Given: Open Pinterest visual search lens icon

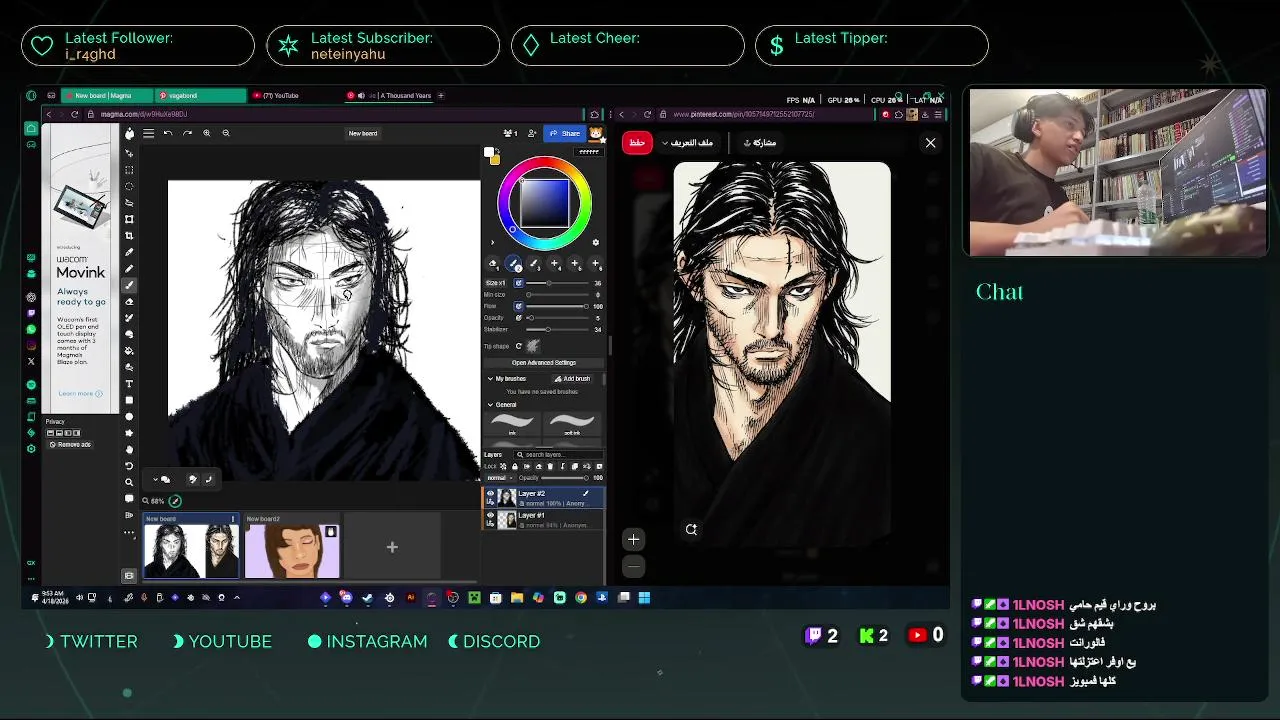Looking at the screenshot, I should coord(691,529).
